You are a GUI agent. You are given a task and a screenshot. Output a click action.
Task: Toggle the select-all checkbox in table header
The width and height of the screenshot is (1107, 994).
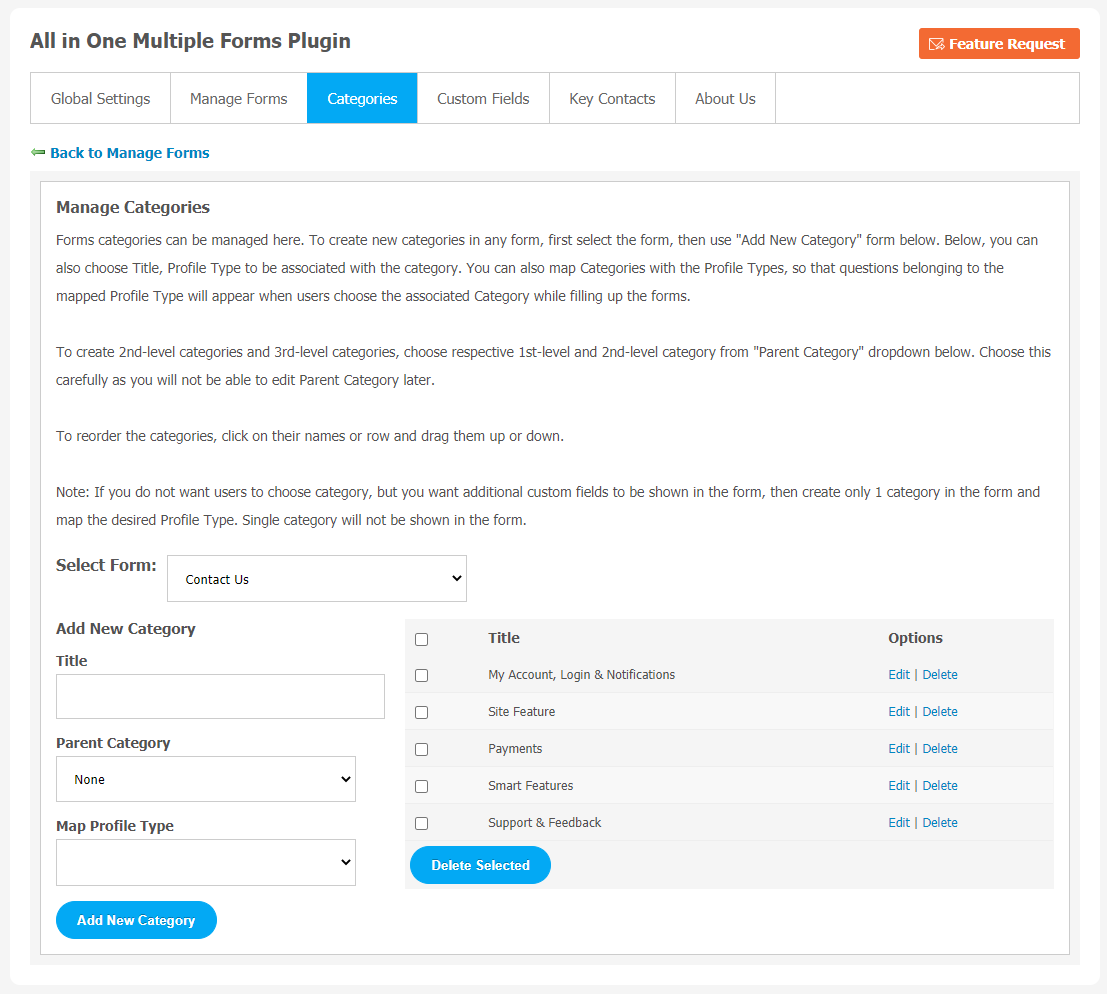pyautogui.click(x=421, y=639)
